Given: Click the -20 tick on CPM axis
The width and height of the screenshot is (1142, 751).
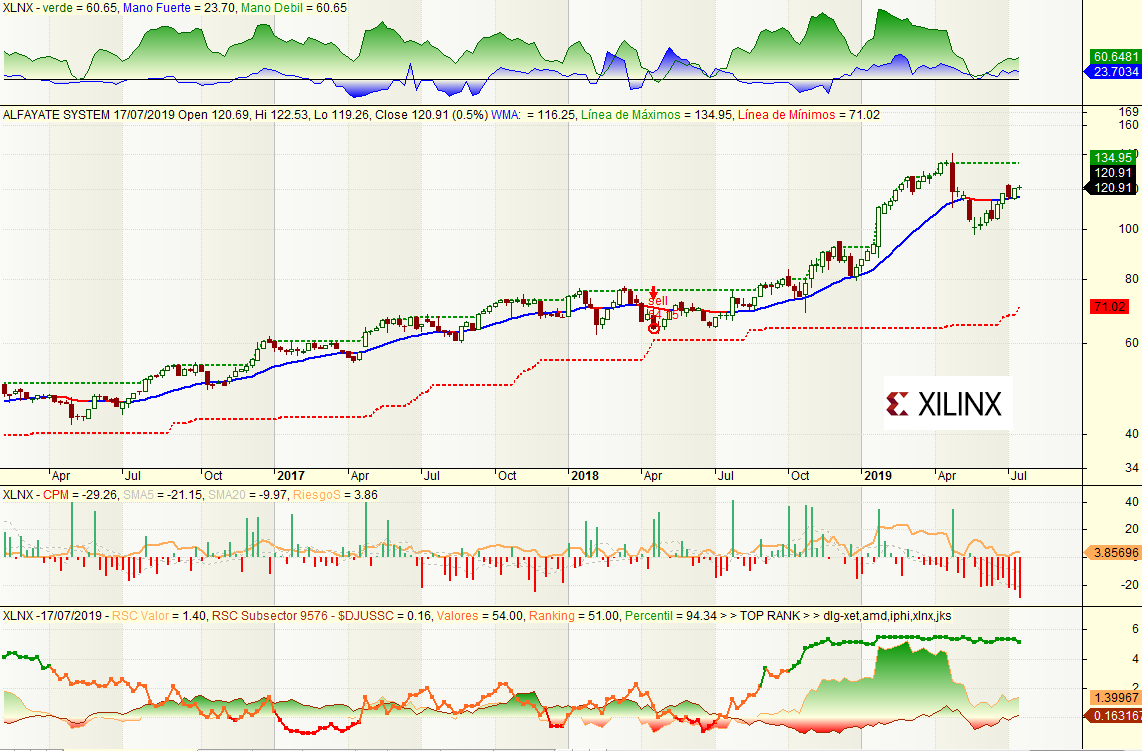Looking at the screenshot, I should pos(1130,585).
